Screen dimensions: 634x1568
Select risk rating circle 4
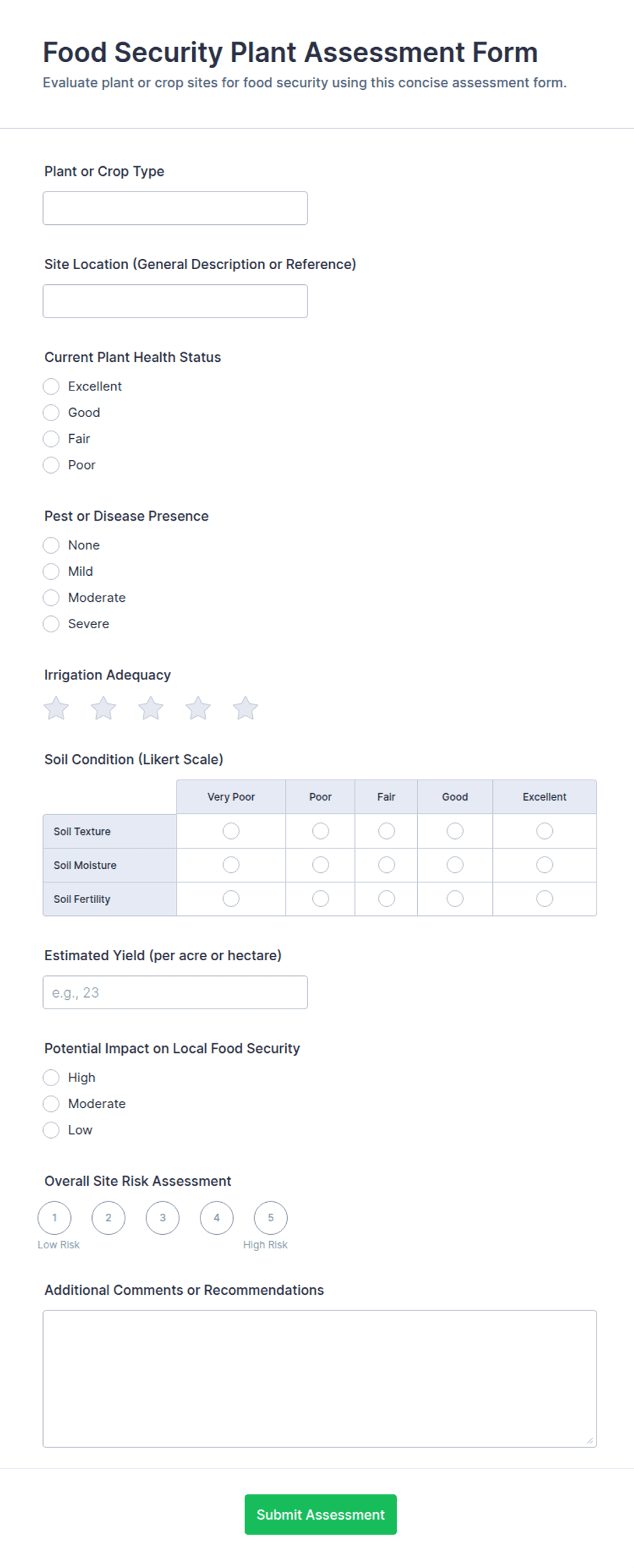coord(217,1218)
